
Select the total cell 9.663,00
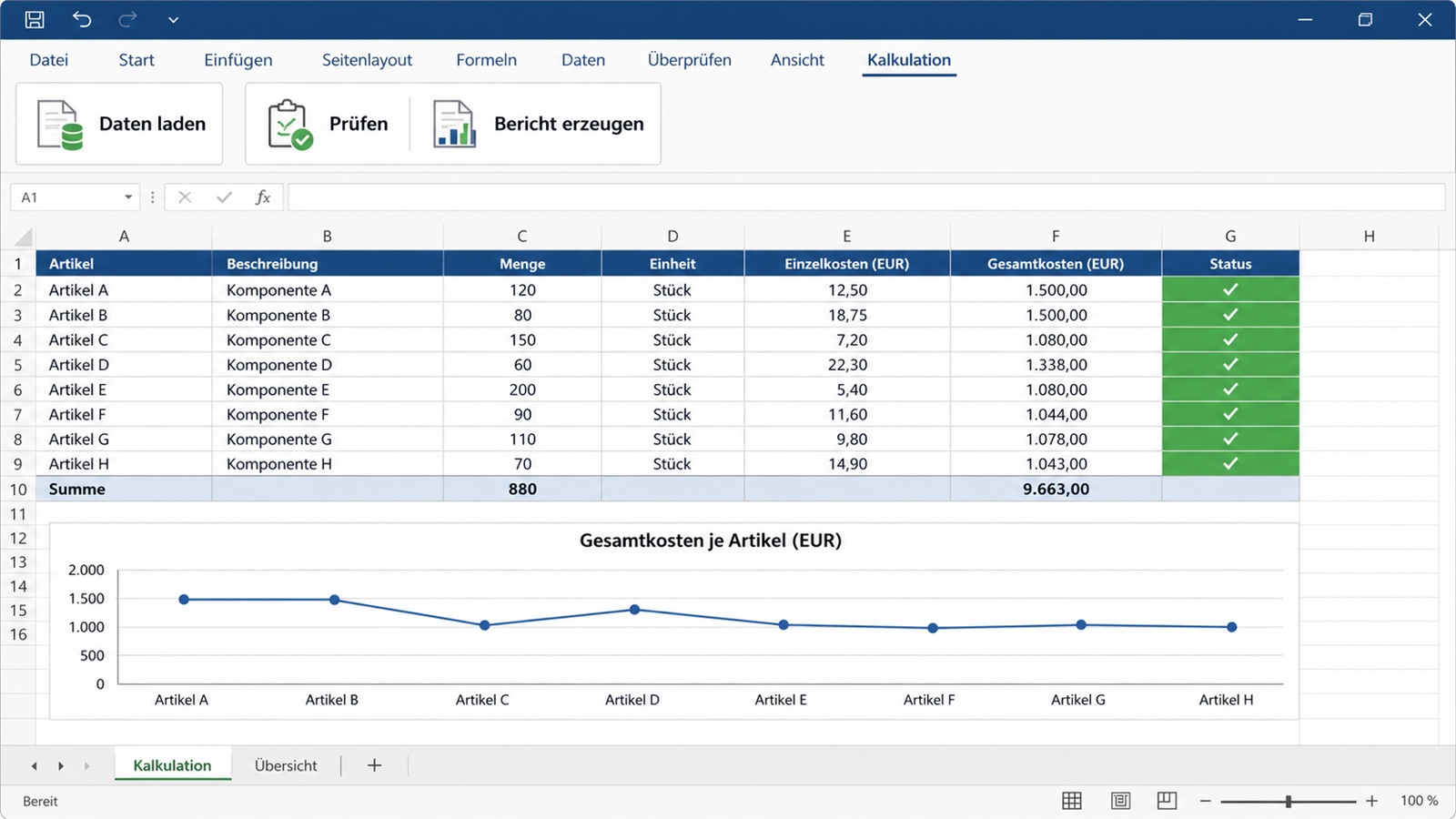[x=1056, y=490]
